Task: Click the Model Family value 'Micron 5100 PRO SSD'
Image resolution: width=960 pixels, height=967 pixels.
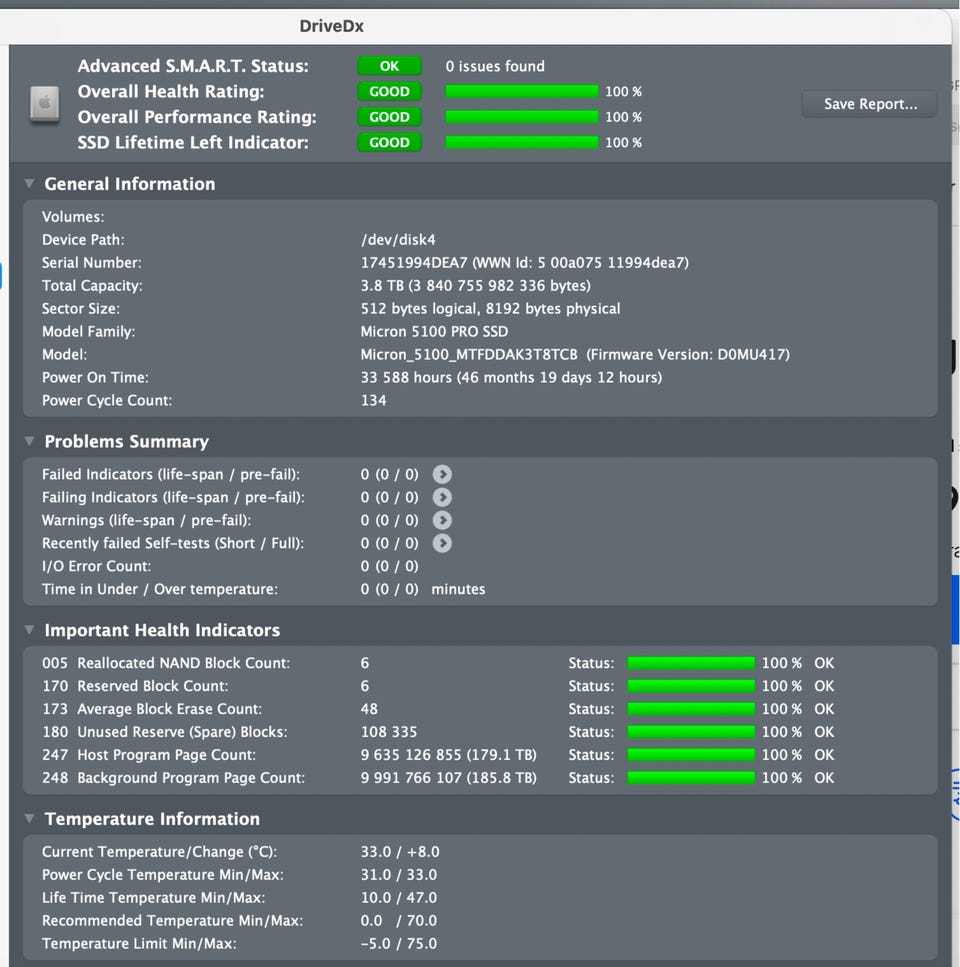Action: pos(435,331)
